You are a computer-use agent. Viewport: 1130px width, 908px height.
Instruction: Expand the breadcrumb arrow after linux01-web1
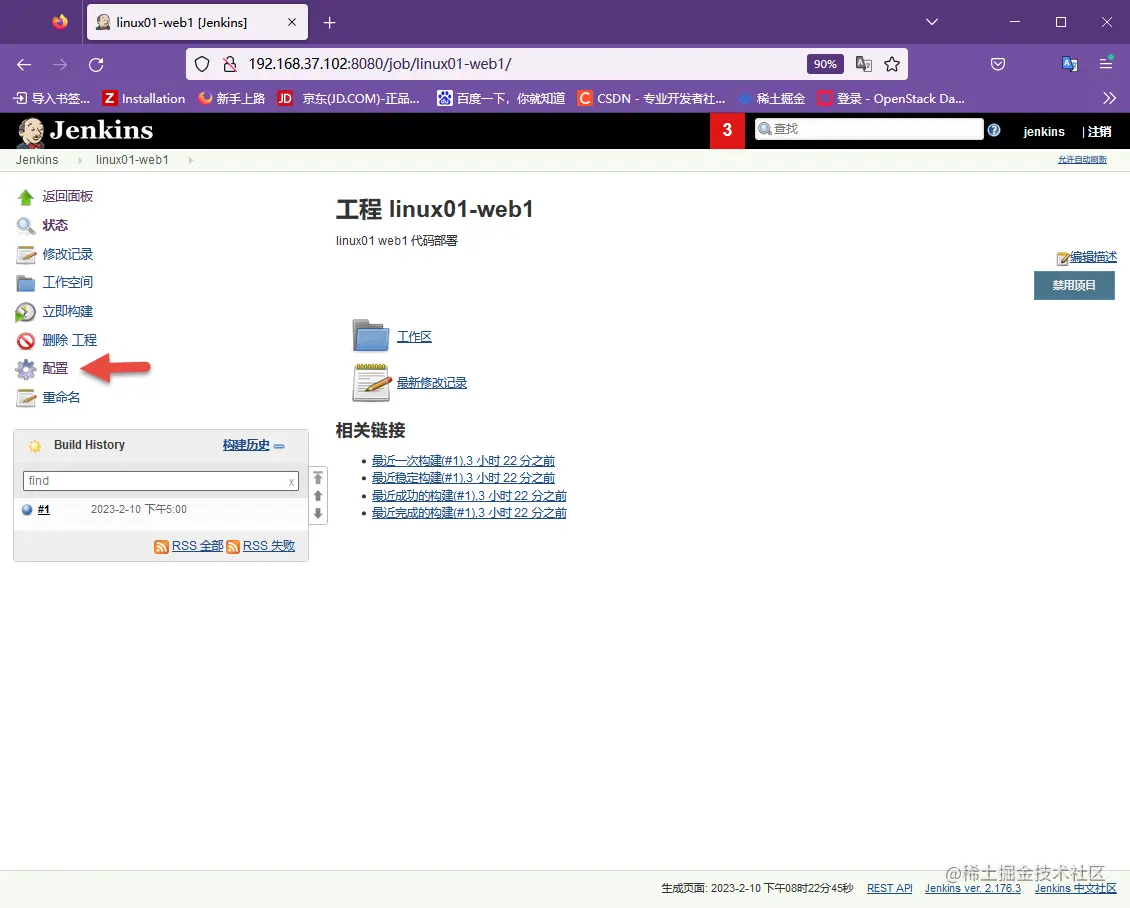[190, 160]
